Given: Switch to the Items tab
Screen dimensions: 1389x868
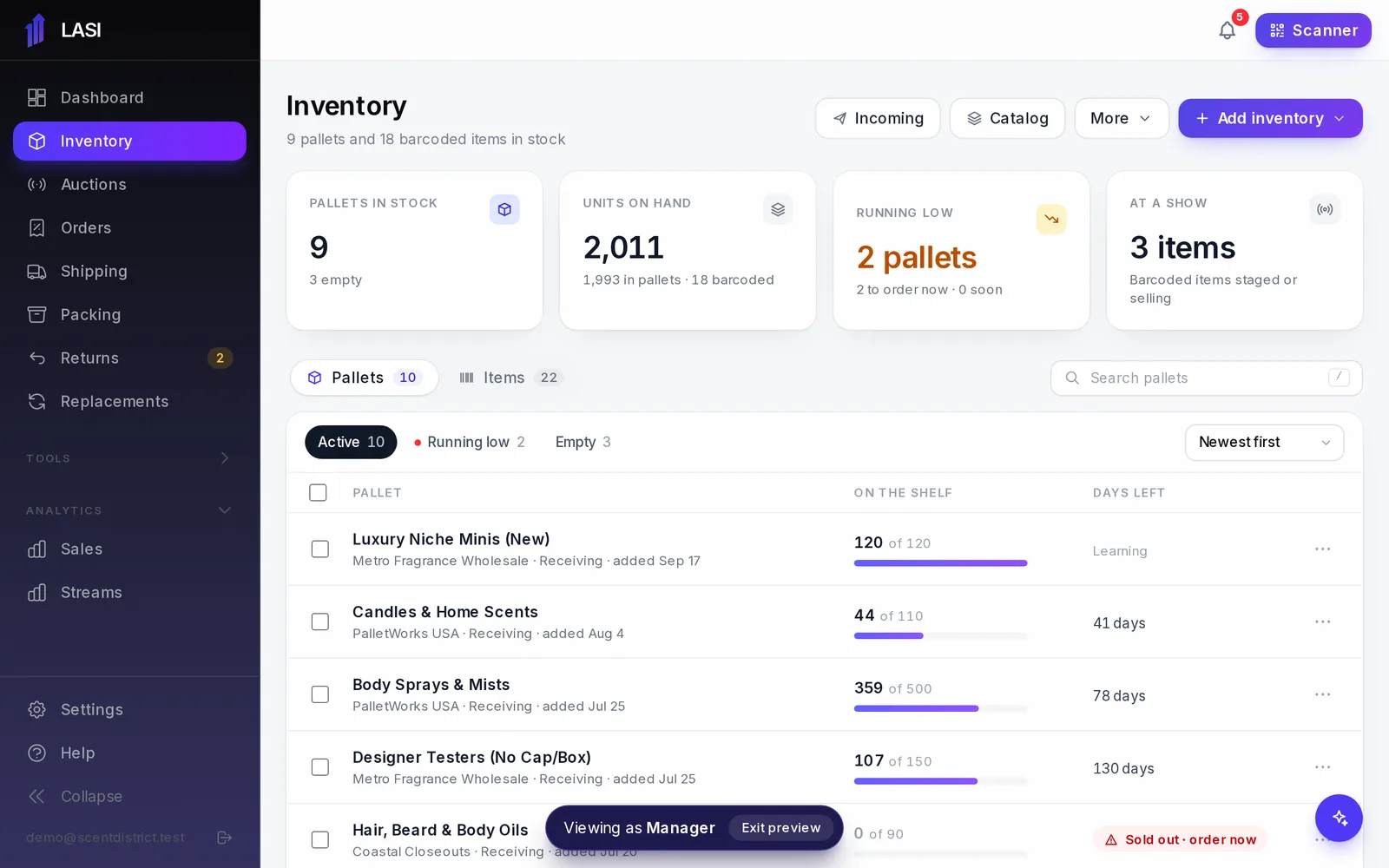Looking at the screenshot, I should [x=511, y=378].
